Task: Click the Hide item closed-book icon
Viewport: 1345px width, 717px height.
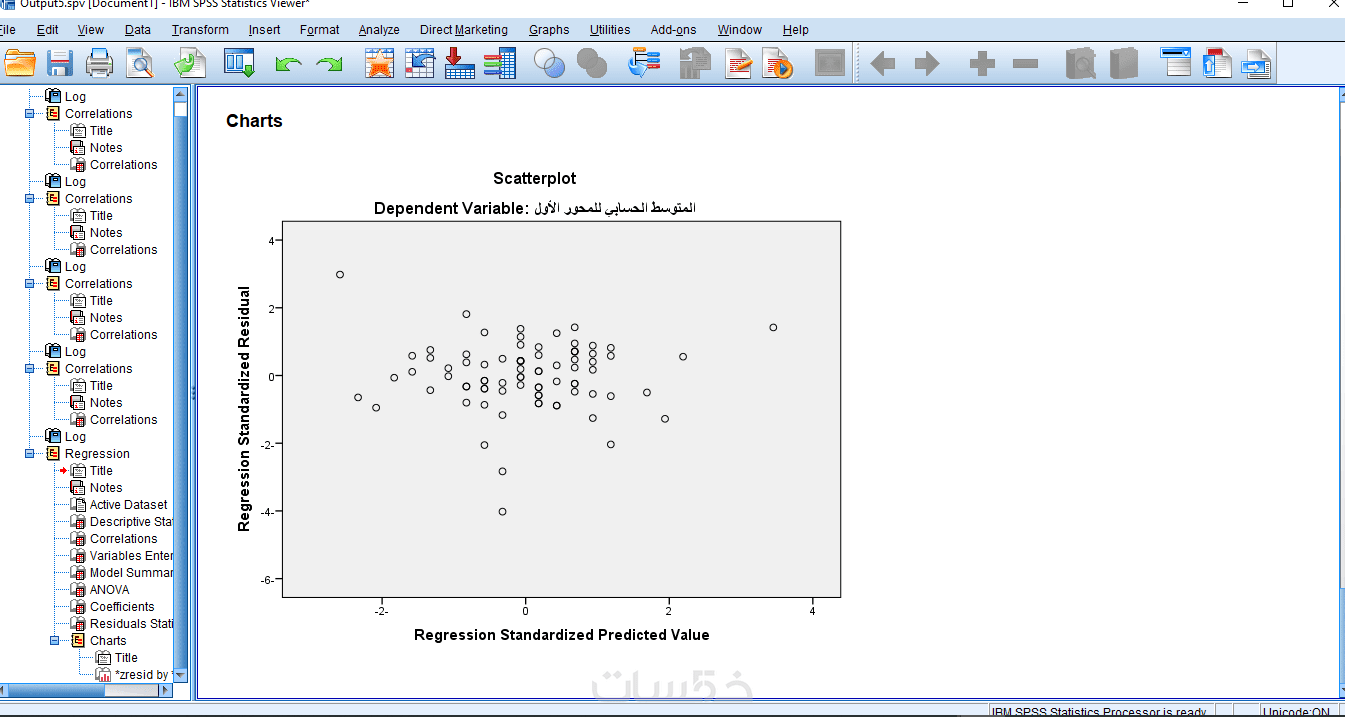Action: point(1124,65)
